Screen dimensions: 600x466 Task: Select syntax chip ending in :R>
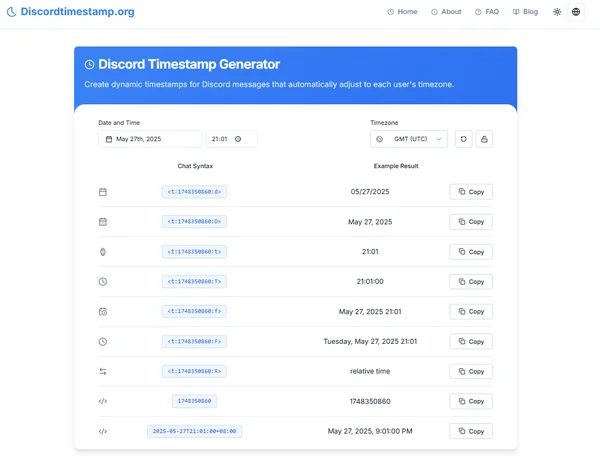194,371
